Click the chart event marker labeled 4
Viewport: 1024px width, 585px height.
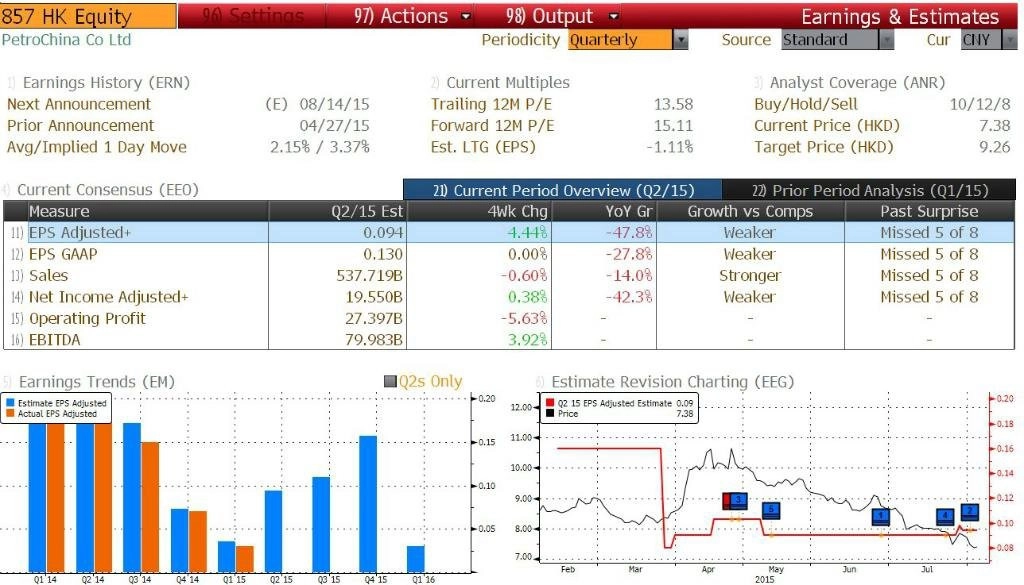point(945,516)
